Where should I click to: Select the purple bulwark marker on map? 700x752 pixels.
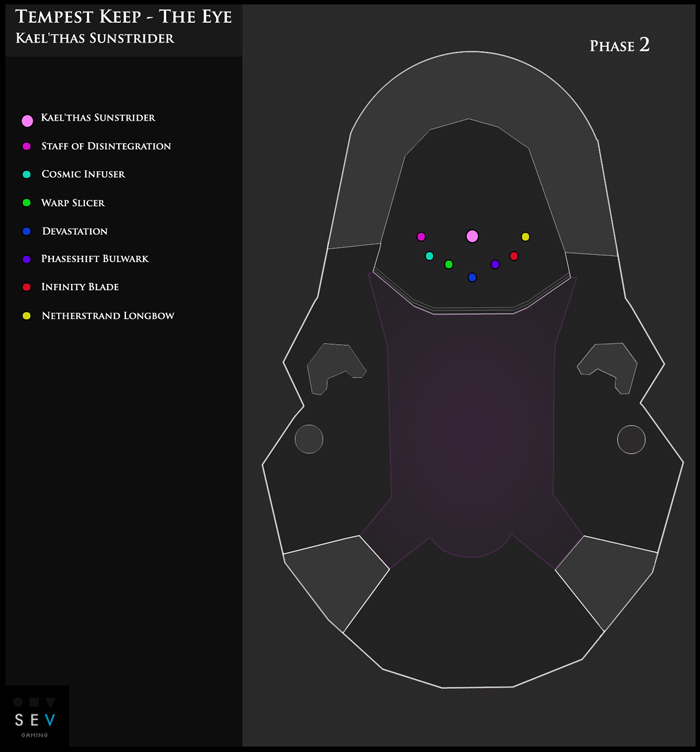(x=495, y=264)
